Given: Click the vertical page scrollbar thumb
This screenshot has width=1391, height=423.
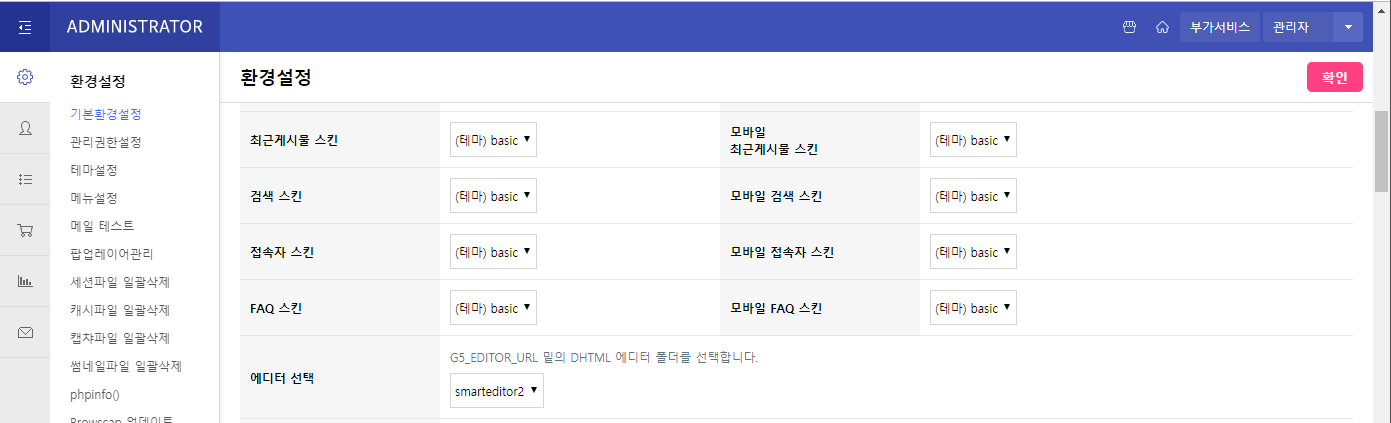Looking at the screenshot, I should 1381,150.
